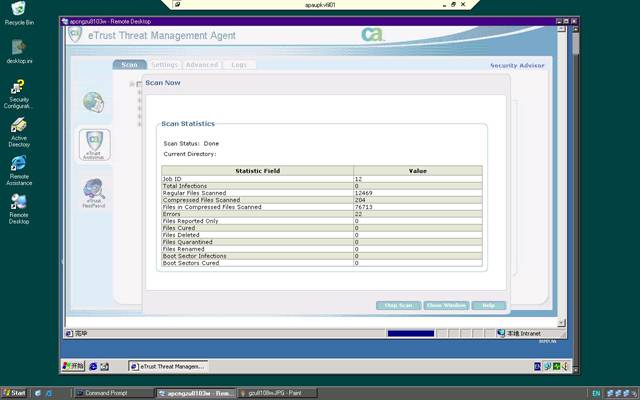Open the eTrust Antivirus sidebar icon

coord(93,144)
